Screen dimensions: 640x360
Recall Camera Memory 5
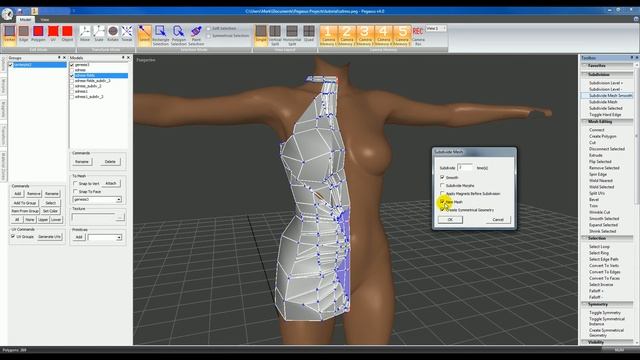(x=402, y=35)
